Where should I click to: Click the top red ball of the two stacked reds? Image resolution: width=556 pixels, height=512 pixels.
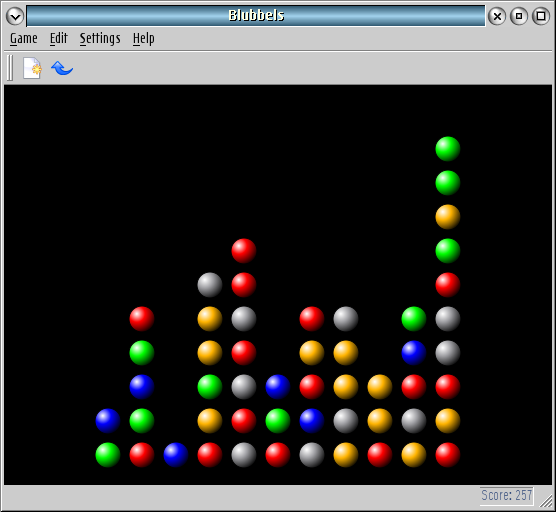point(244,251)
